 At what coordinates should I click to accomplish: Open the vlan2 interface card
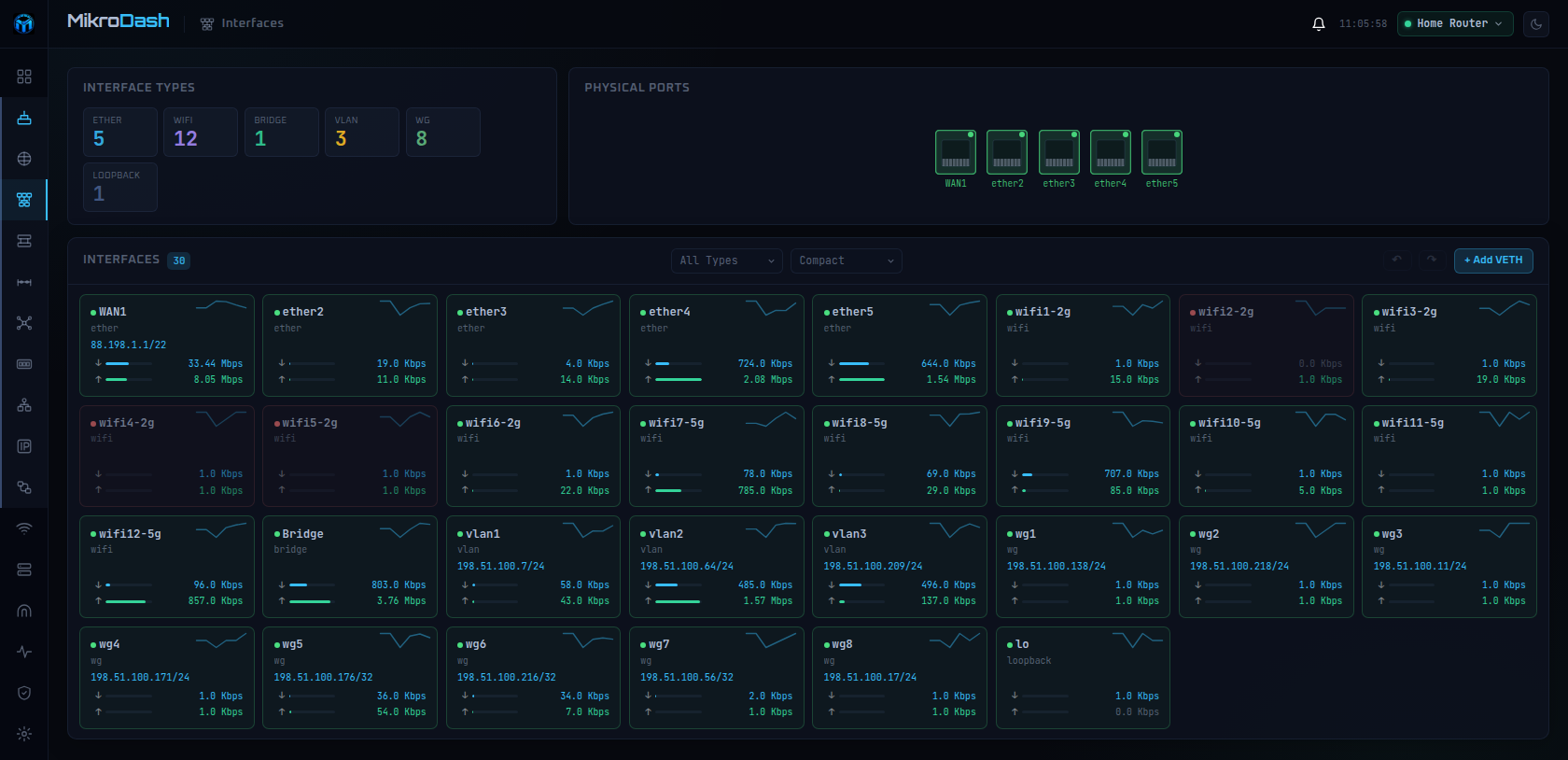point(717,568)
